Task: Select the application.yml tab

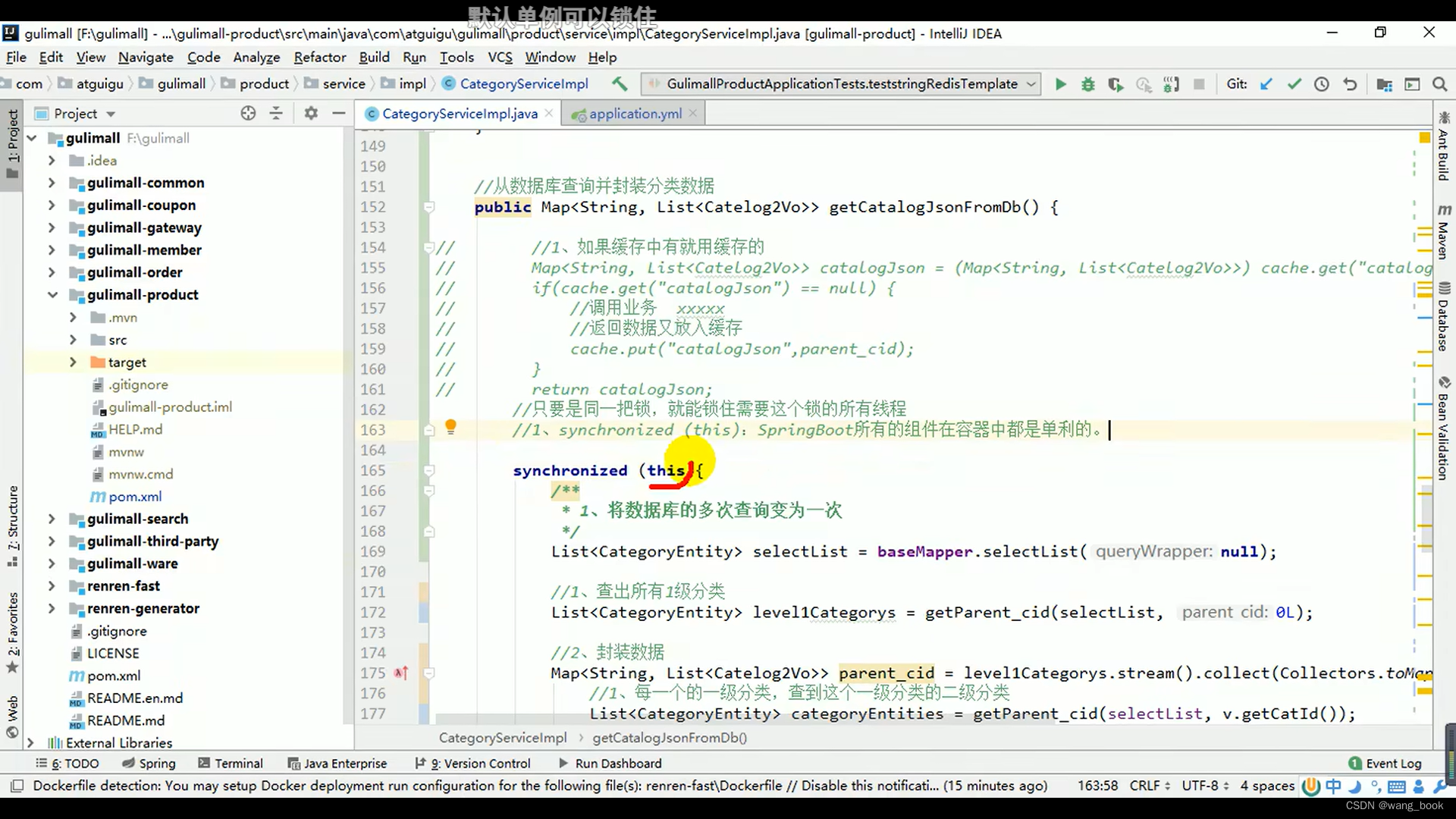Action: pyautogui.click(x=635, y=113)
